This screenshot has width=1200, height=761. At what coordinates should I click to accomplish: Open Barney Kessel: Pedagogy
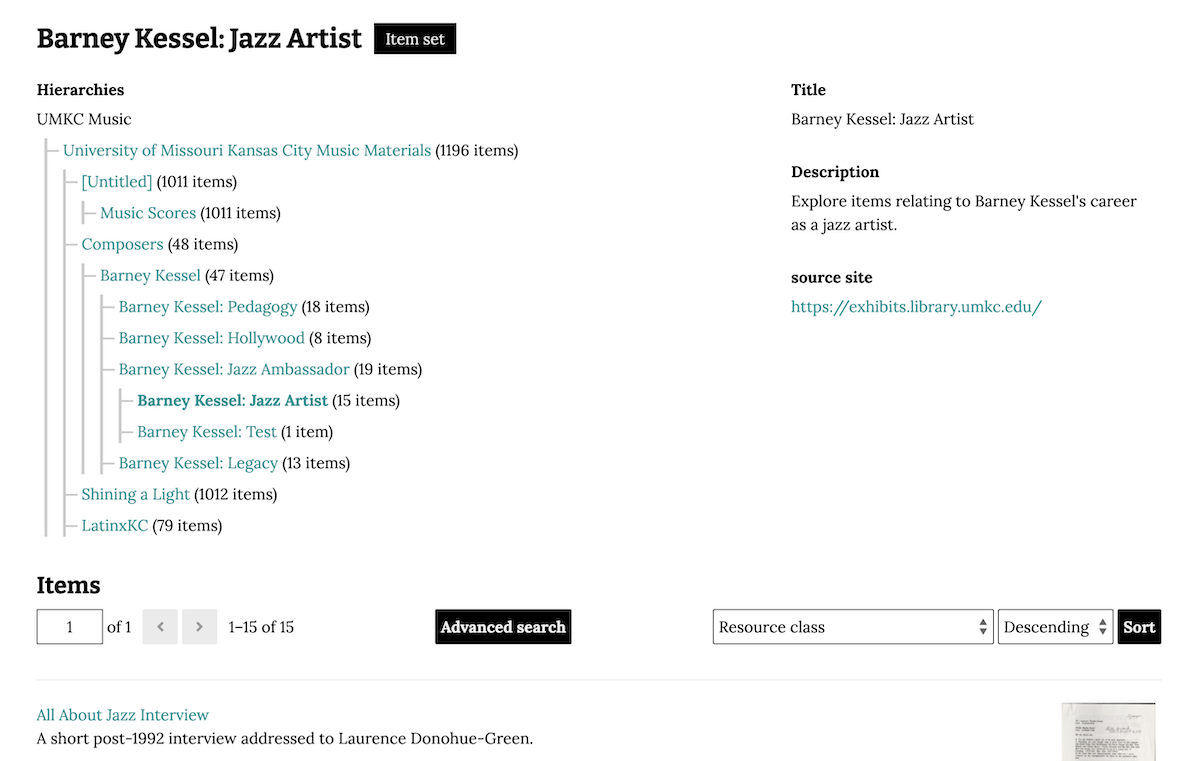click(208, 306)
